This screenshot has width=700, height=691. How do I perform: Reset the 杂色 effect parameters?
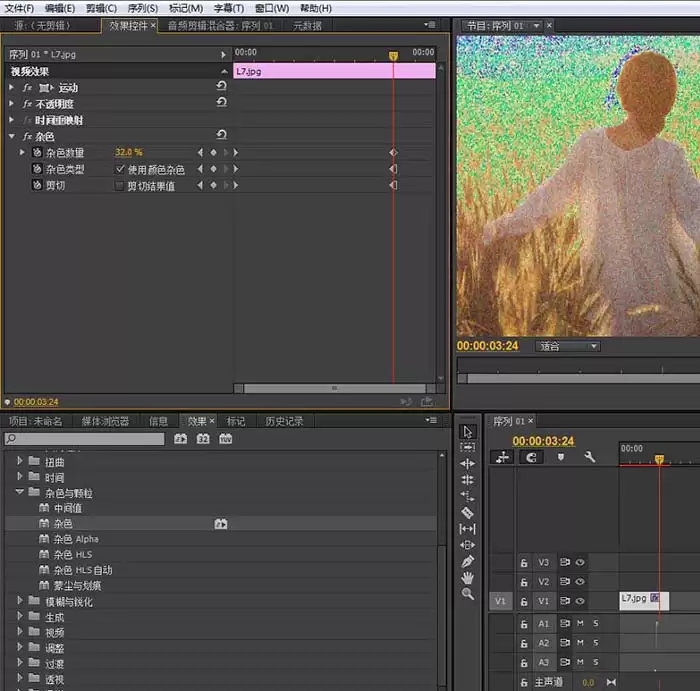(x=221, y=135)
